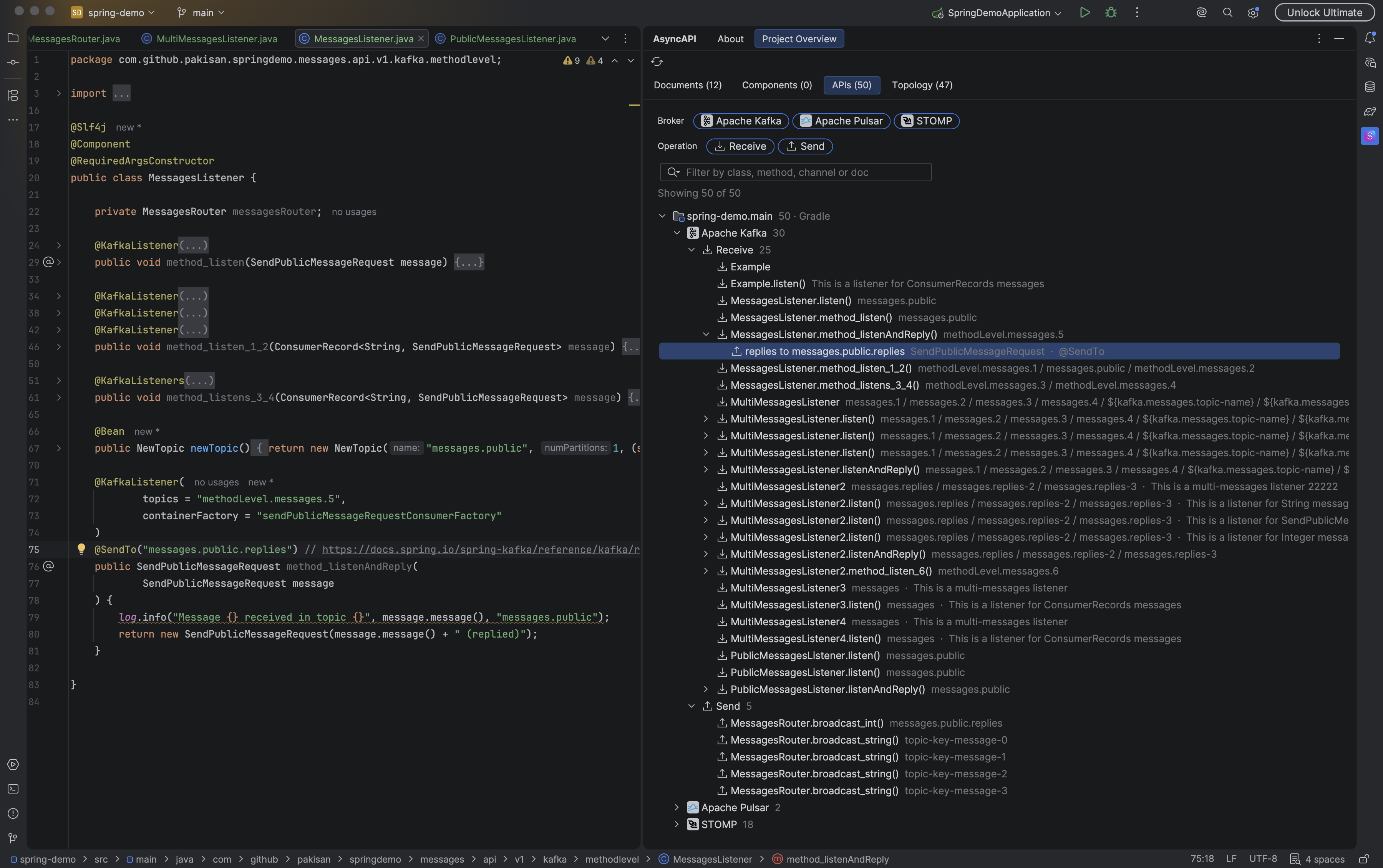Switch to PublicMessagesListener.java editor tab
Screen dimensions: 1383x868
coord(506,38)
